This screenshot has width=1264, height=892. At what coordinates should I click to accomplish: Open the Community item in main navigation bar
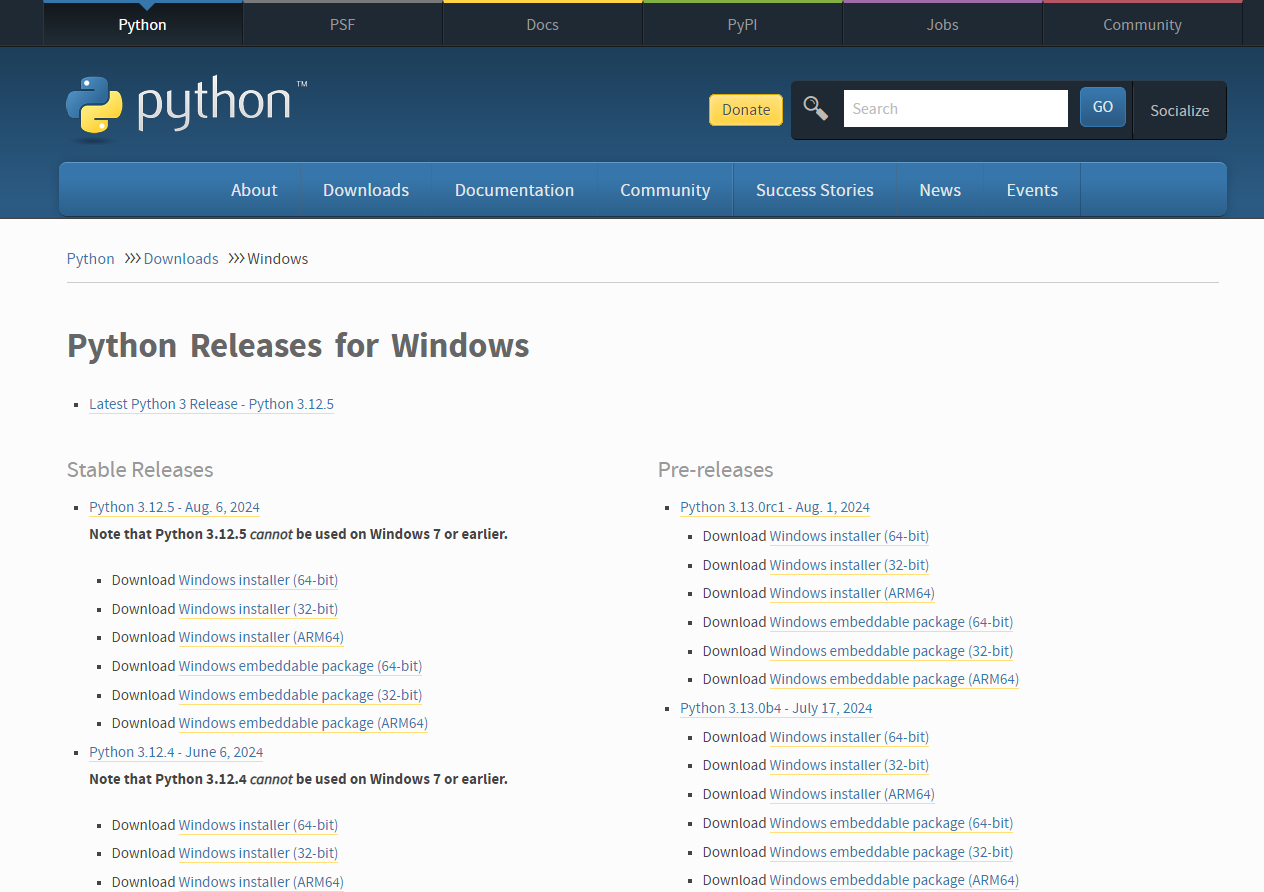click(x=665, y=190)
